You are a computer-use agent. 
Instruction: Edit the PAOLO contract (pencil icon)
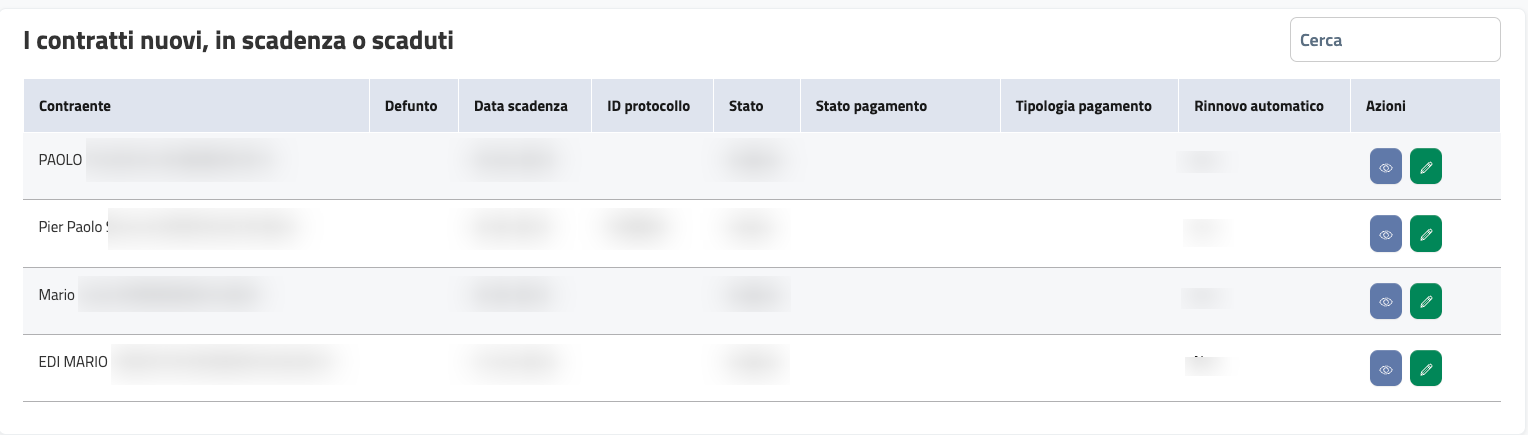click(x=1426, y=167)
